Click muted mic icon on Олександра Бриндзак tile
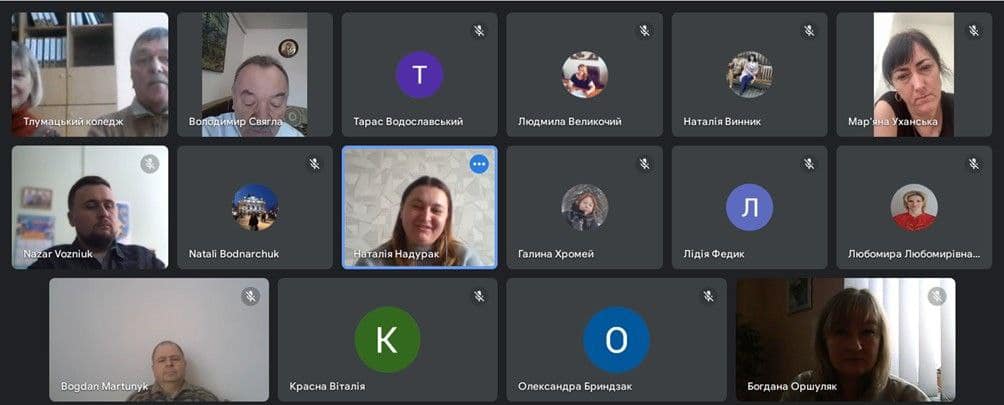This screenshot has height=405, width=1004. coord(708,296)
